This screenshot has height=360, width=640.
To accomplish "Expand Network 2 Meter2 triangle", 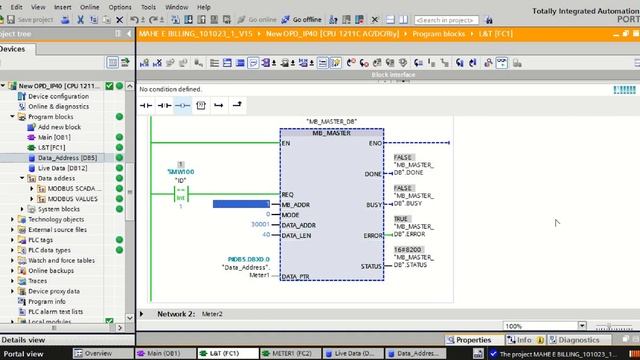I will coord(142,314).
